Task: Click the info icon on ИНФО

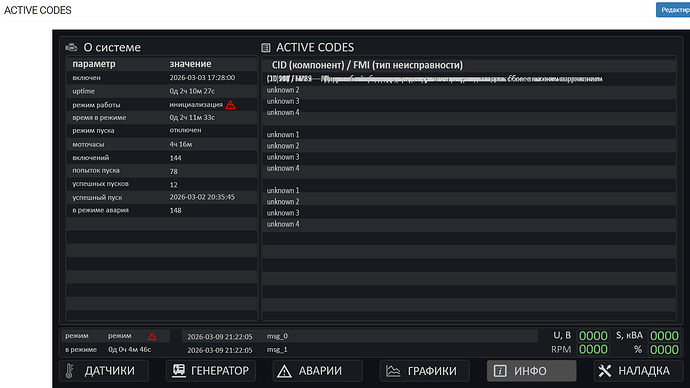Action: click(x=500, y=371)
